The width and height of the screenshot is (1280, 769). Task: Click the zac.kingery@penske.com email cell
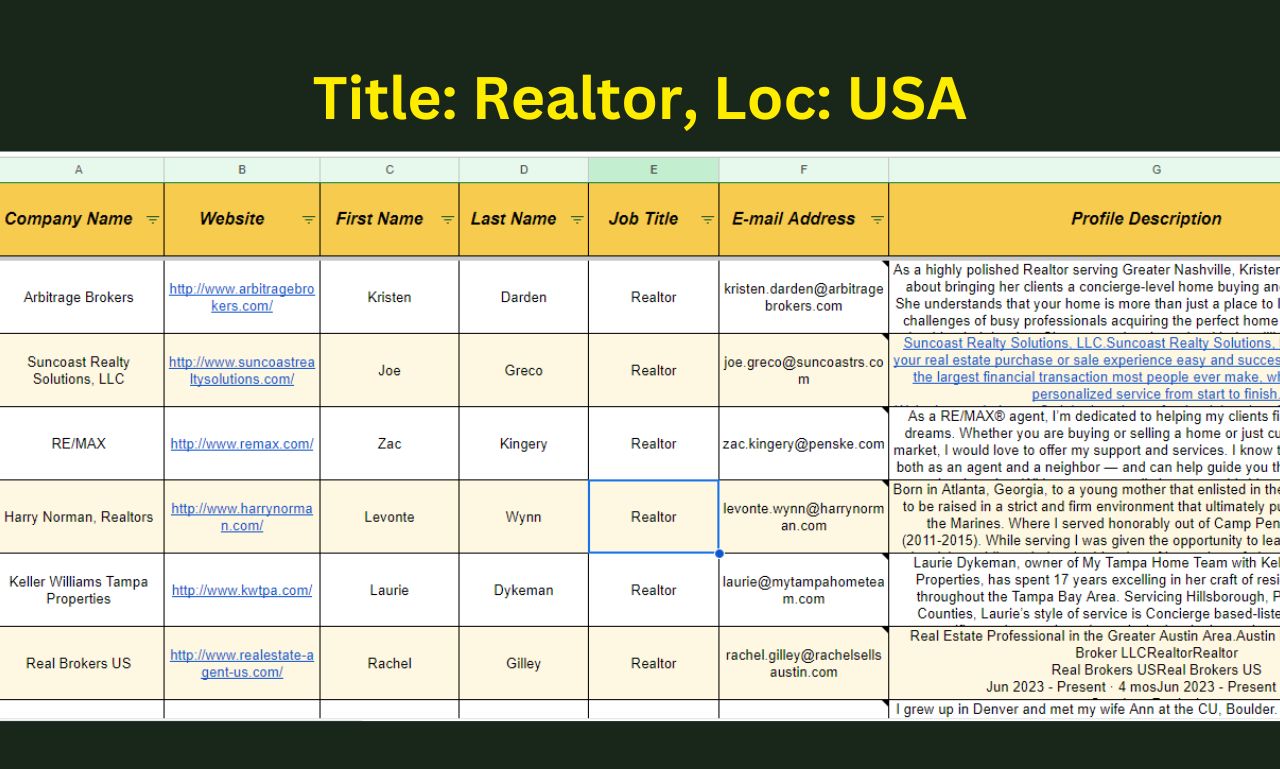click(x=803, y=444)
